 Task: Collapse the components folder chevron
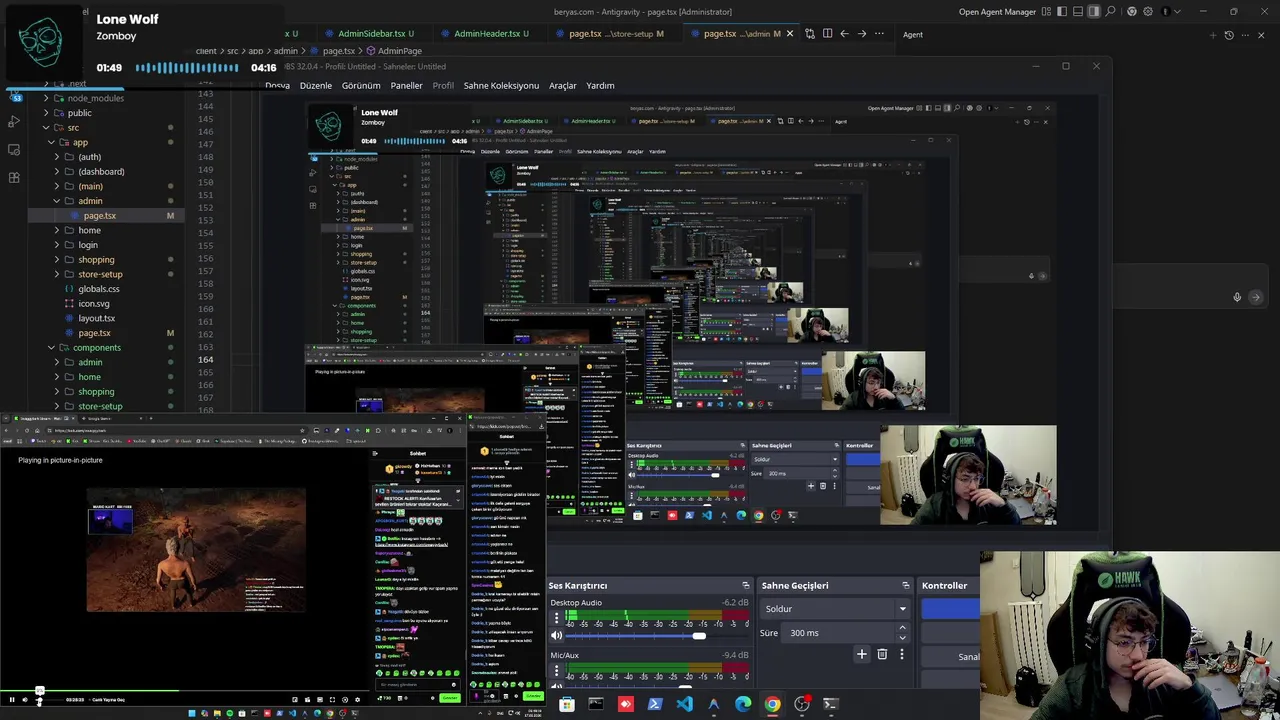coord(51,347)
